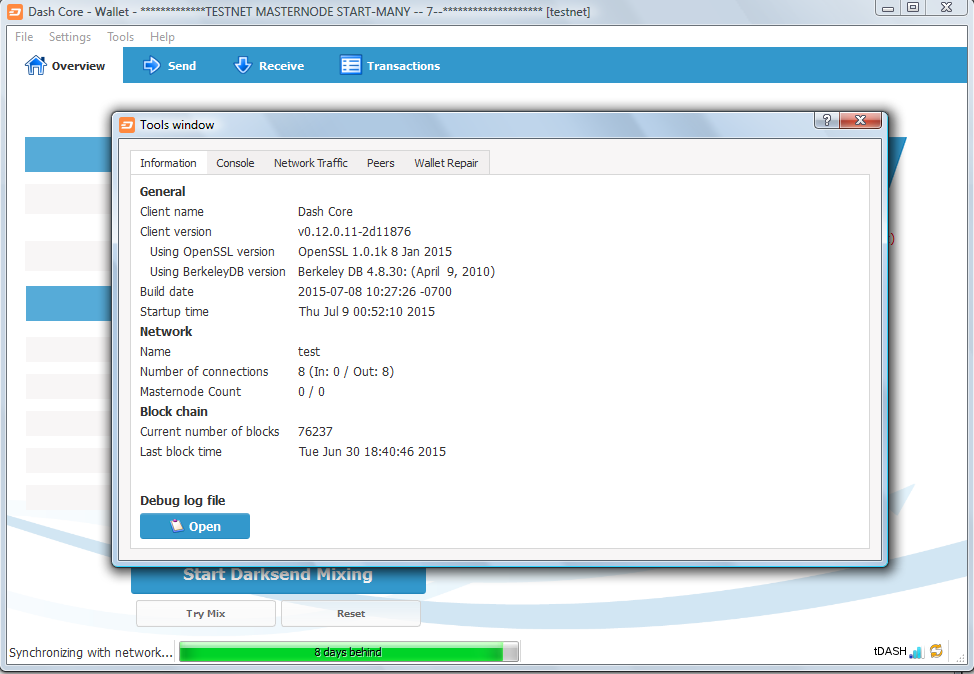The image size is (974, 674).
Task: Click network name value test
Action: click(309, 352)
